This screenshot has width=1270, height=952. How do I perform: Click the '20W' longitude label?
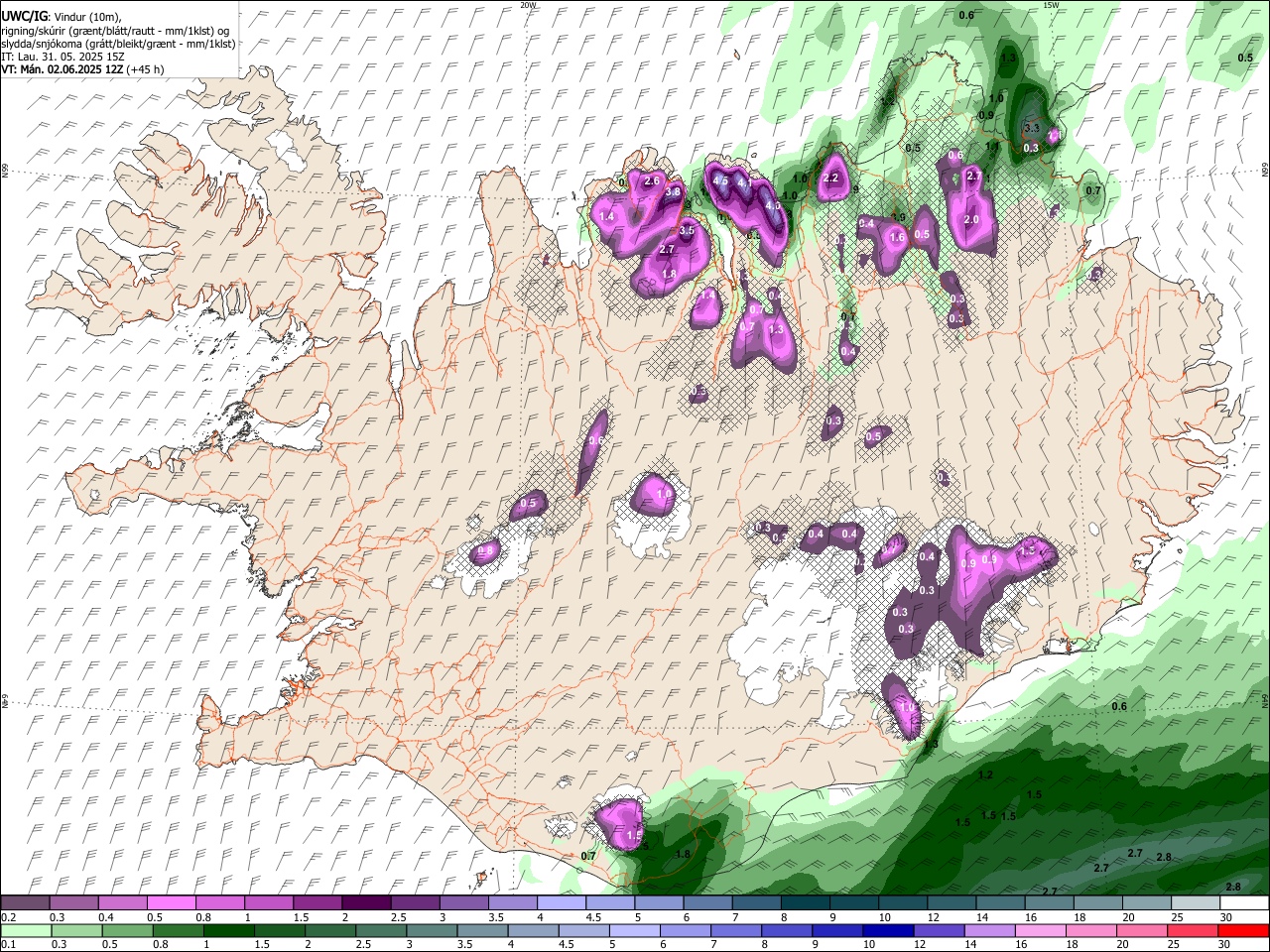(528, 5)
